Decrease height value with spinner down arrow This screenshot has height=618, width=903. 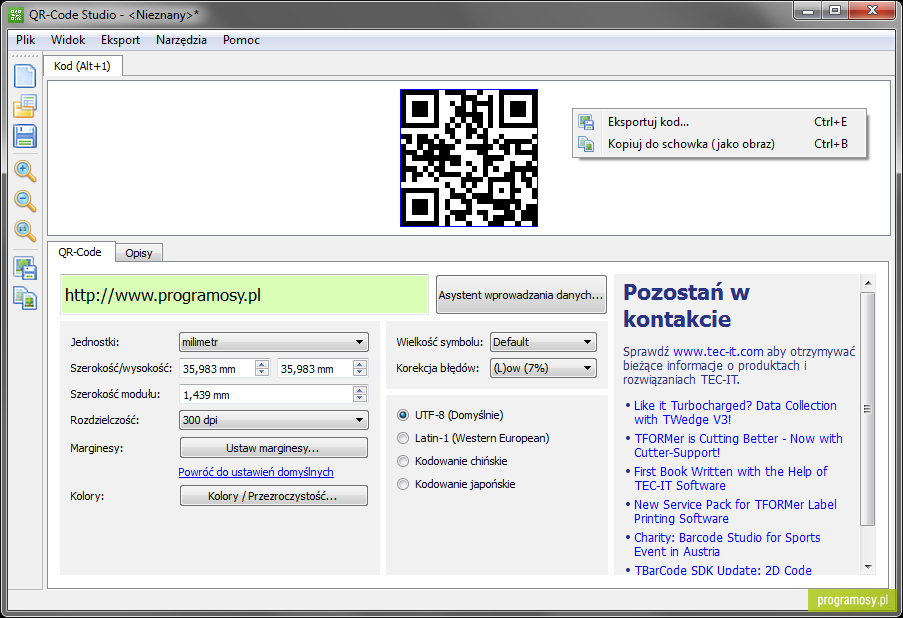360,373
